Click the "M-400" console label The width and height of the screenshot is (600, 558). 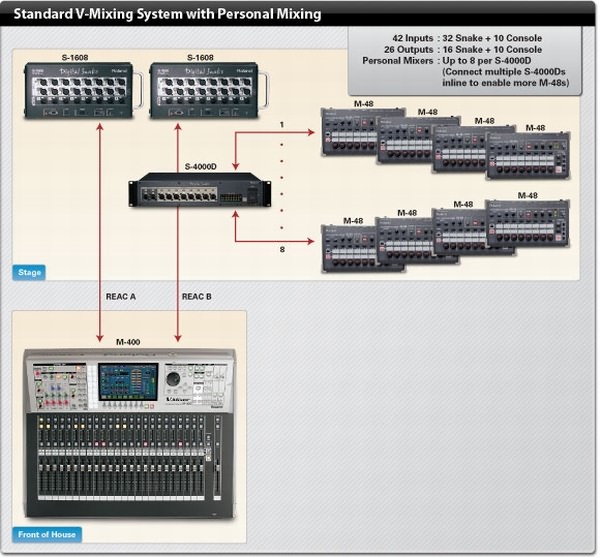128,342
